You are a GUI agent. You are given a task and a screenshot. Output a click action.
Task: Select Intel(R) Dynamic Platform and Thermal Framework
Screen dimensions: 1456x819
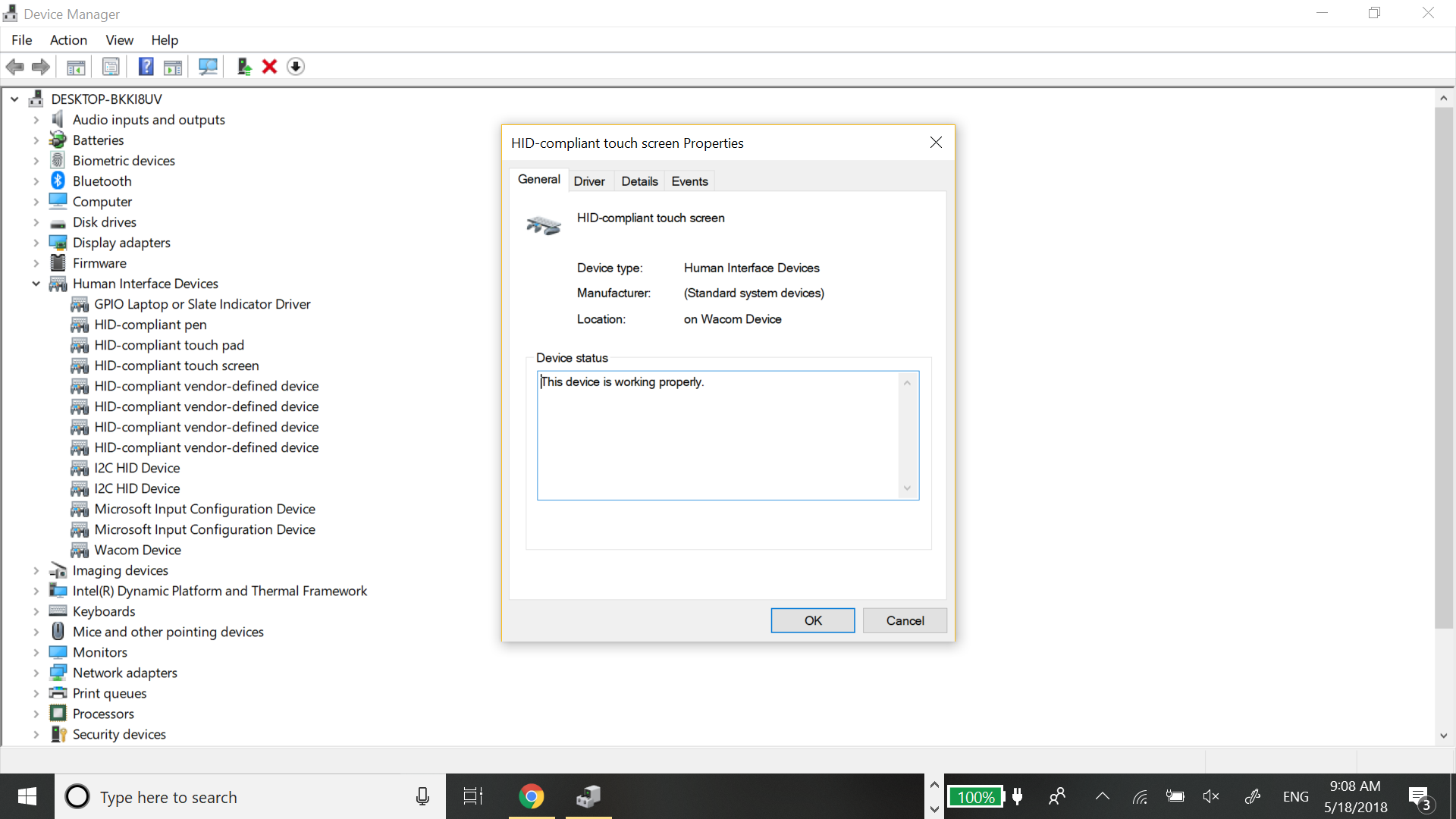[220, 591]
